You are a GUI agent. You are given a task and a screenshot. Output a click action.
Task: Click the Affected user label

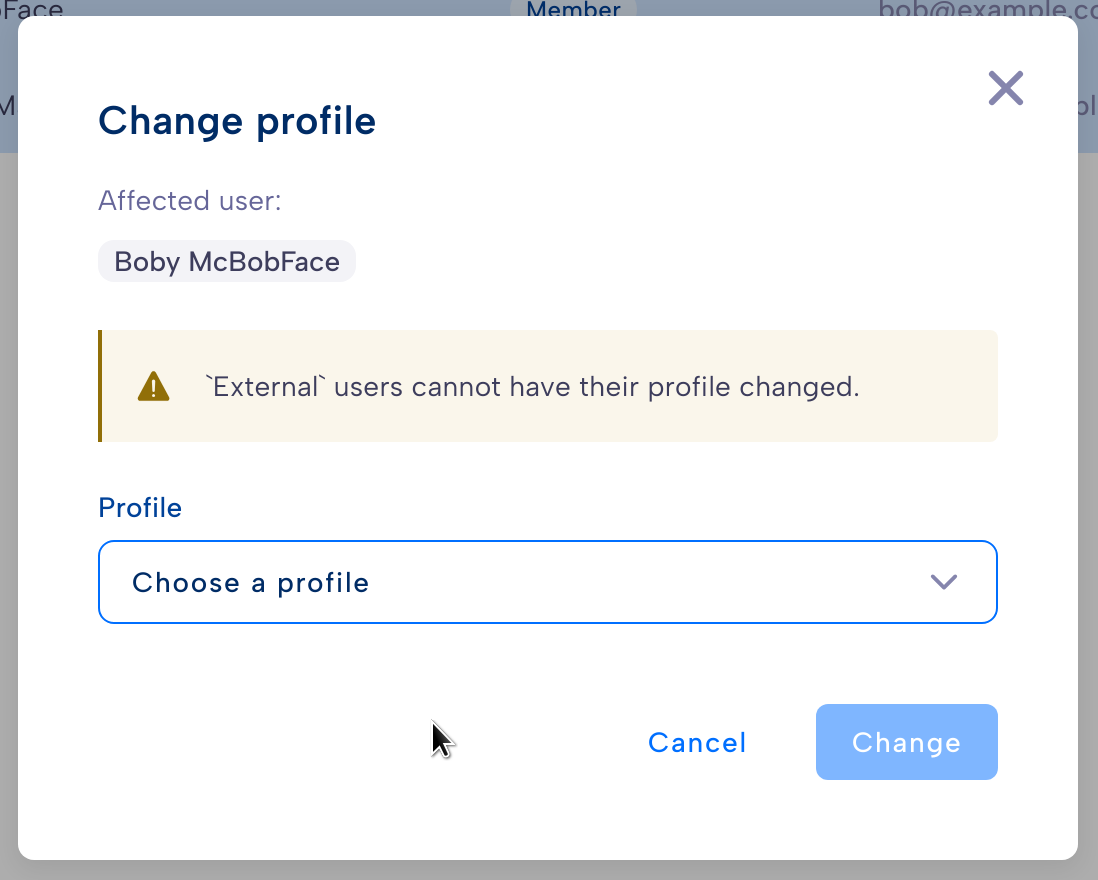(190, 201)
